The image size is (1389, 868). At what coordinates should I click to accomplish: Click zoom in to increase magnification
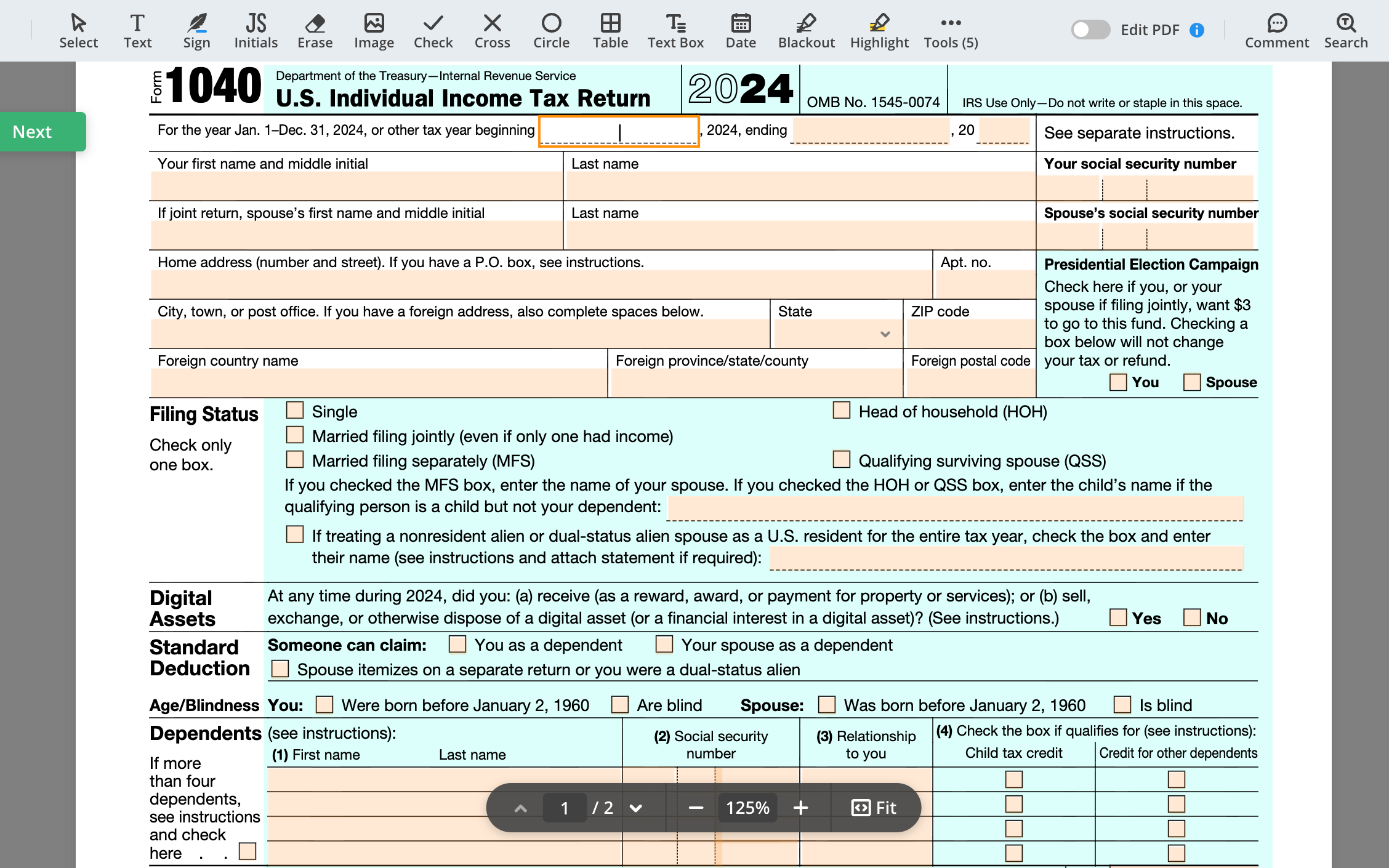point(800,807)
